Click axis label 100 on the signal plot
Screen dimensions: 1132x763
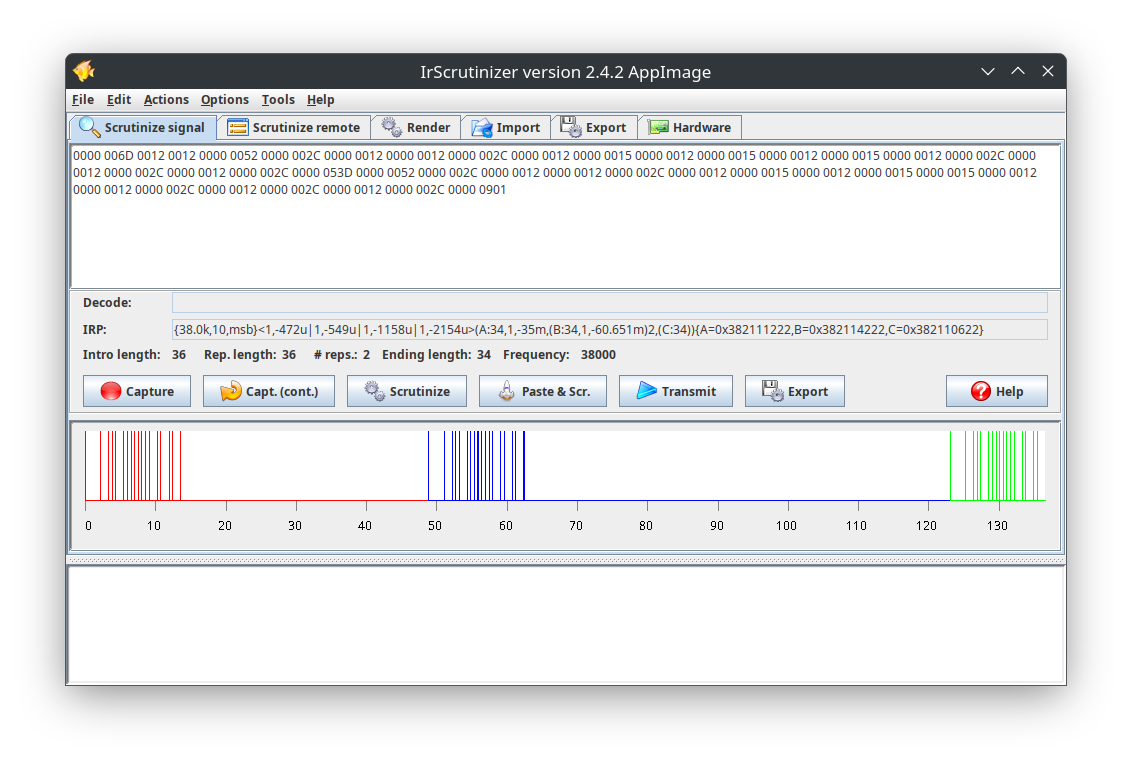tap(786, 526)
